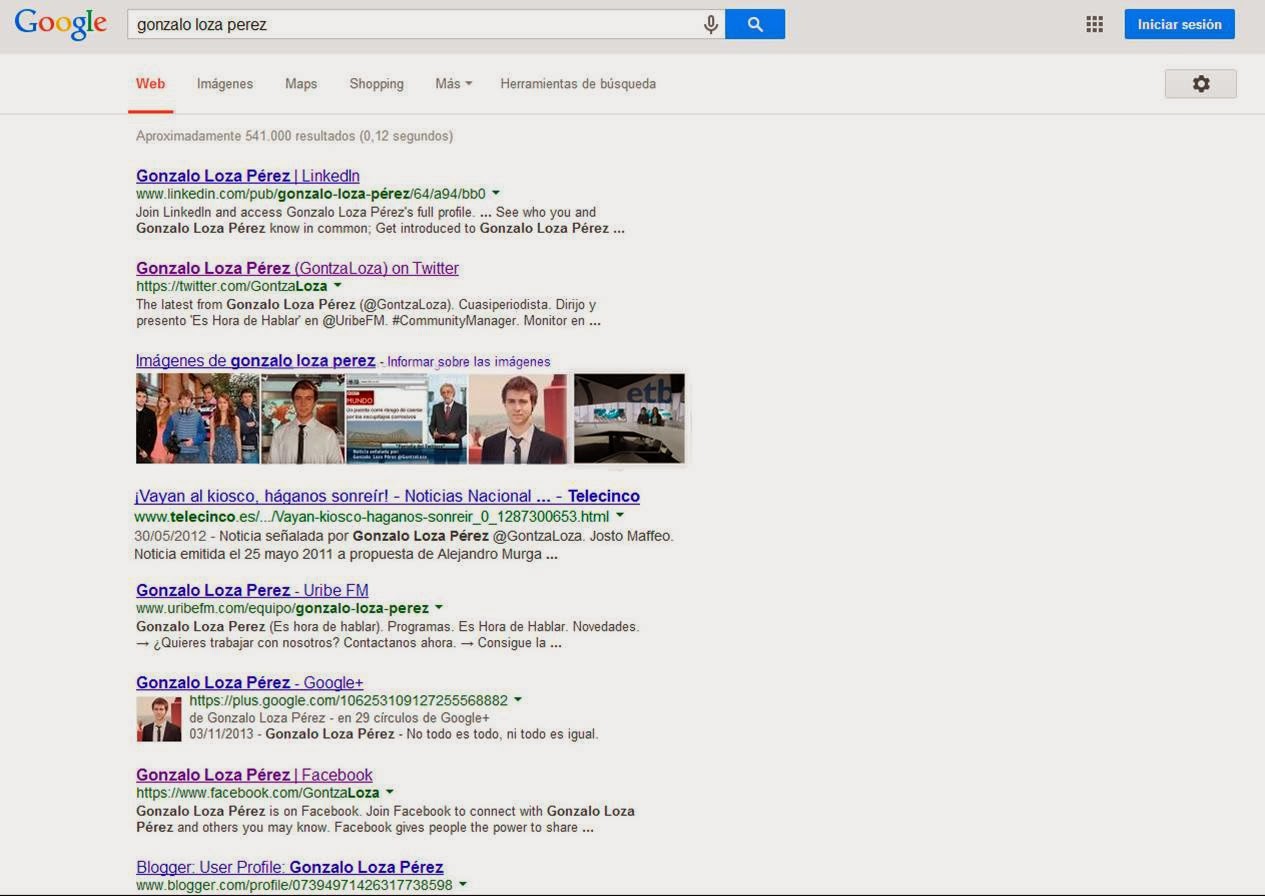Expand the Telecinco result URL arrow
The image size is (1265, 896).
[620, 516]
